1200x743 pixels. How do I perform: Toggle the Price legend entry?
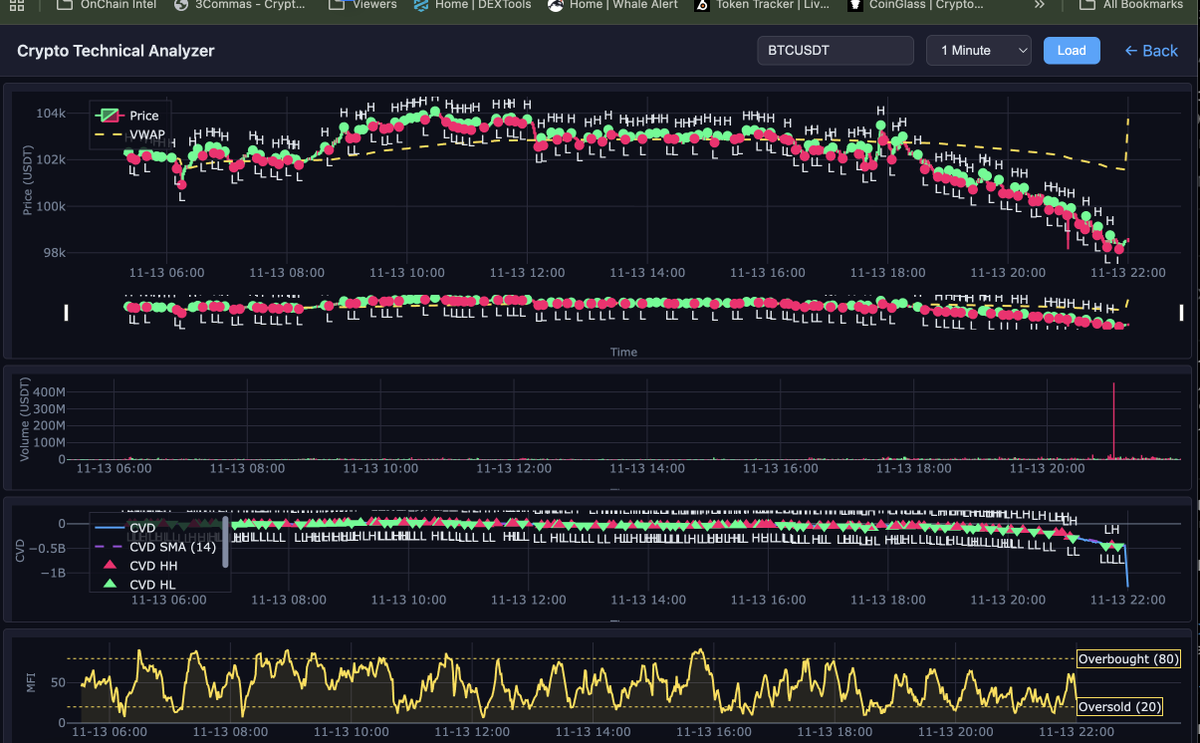[x=126, y=116]
